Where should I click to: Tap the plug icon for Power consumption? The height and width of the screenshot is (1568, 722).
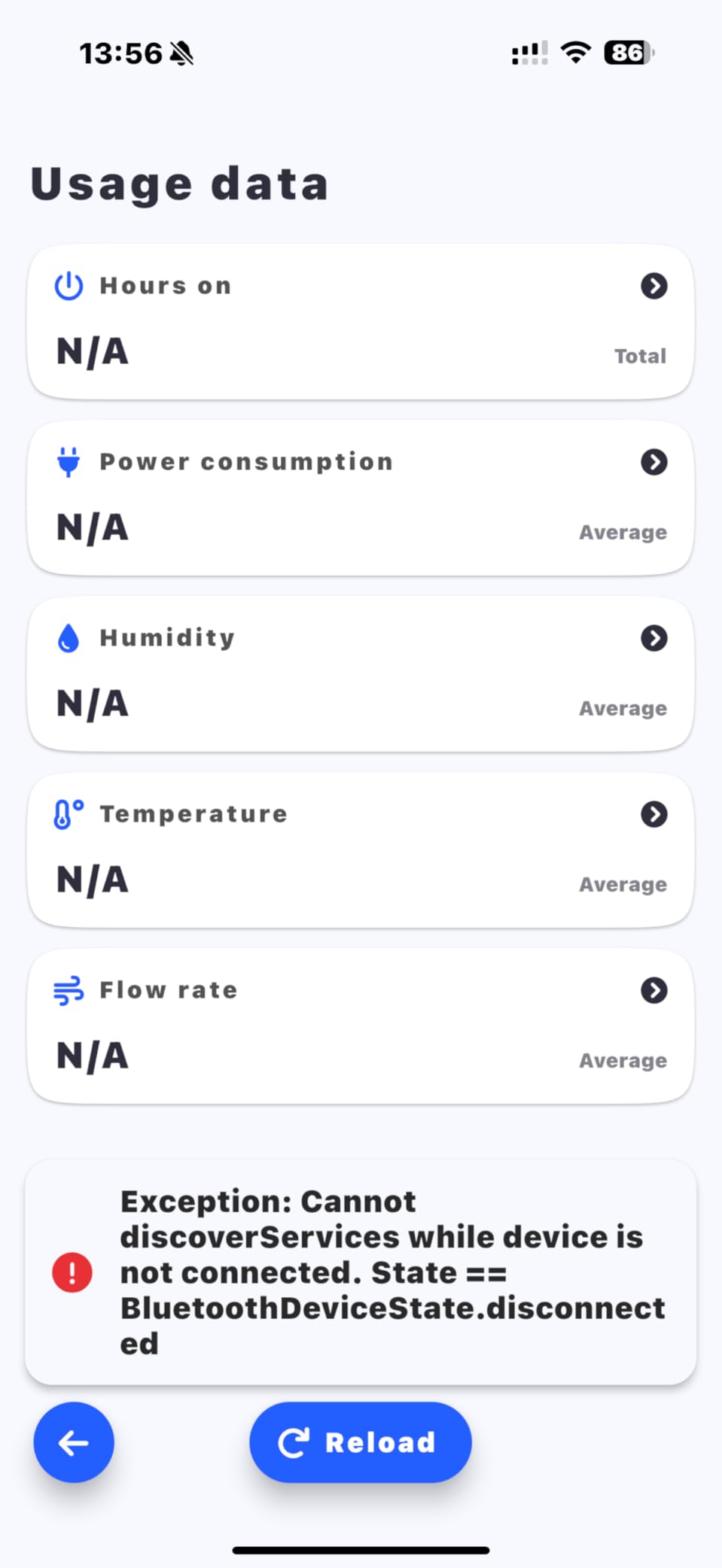(69, 462)
